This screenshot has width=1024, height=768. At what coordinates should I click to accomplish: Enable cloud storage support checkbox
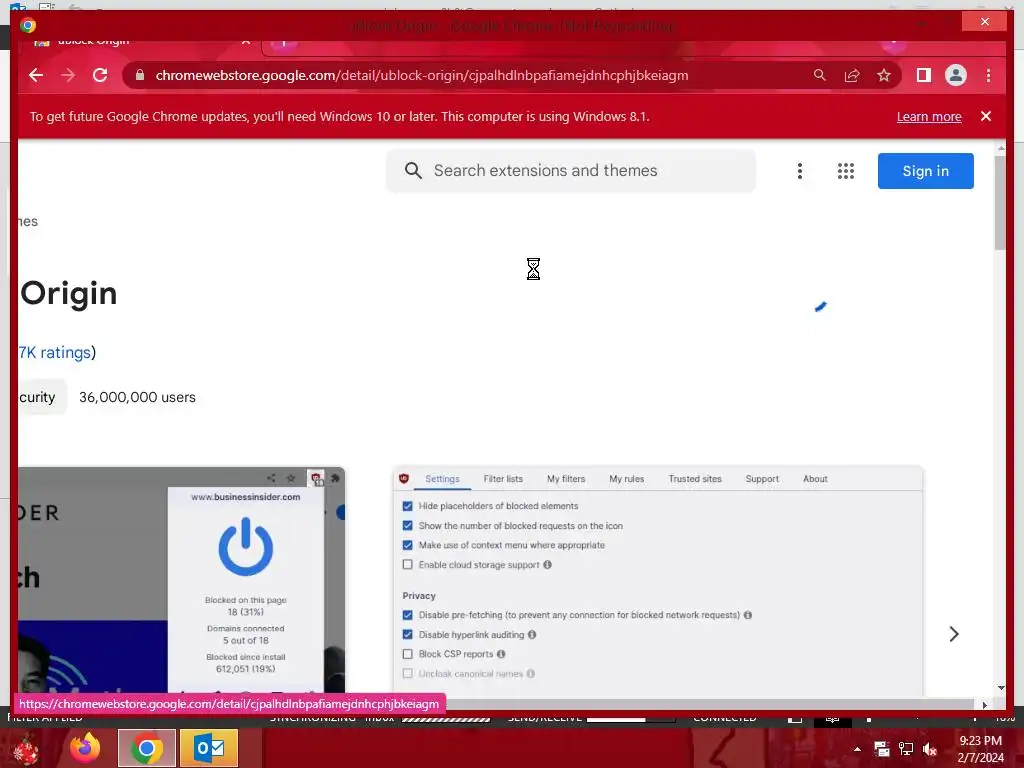click(408, 564)
